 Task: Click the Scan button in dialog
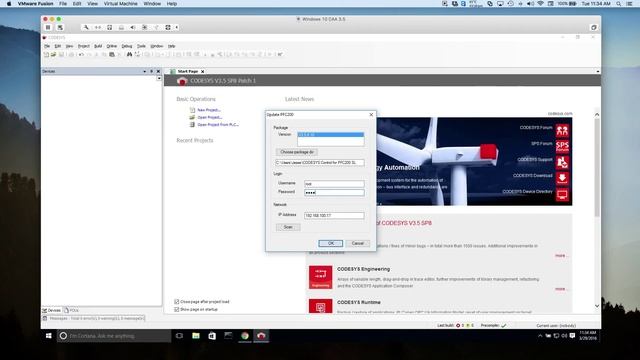(288, 227)
